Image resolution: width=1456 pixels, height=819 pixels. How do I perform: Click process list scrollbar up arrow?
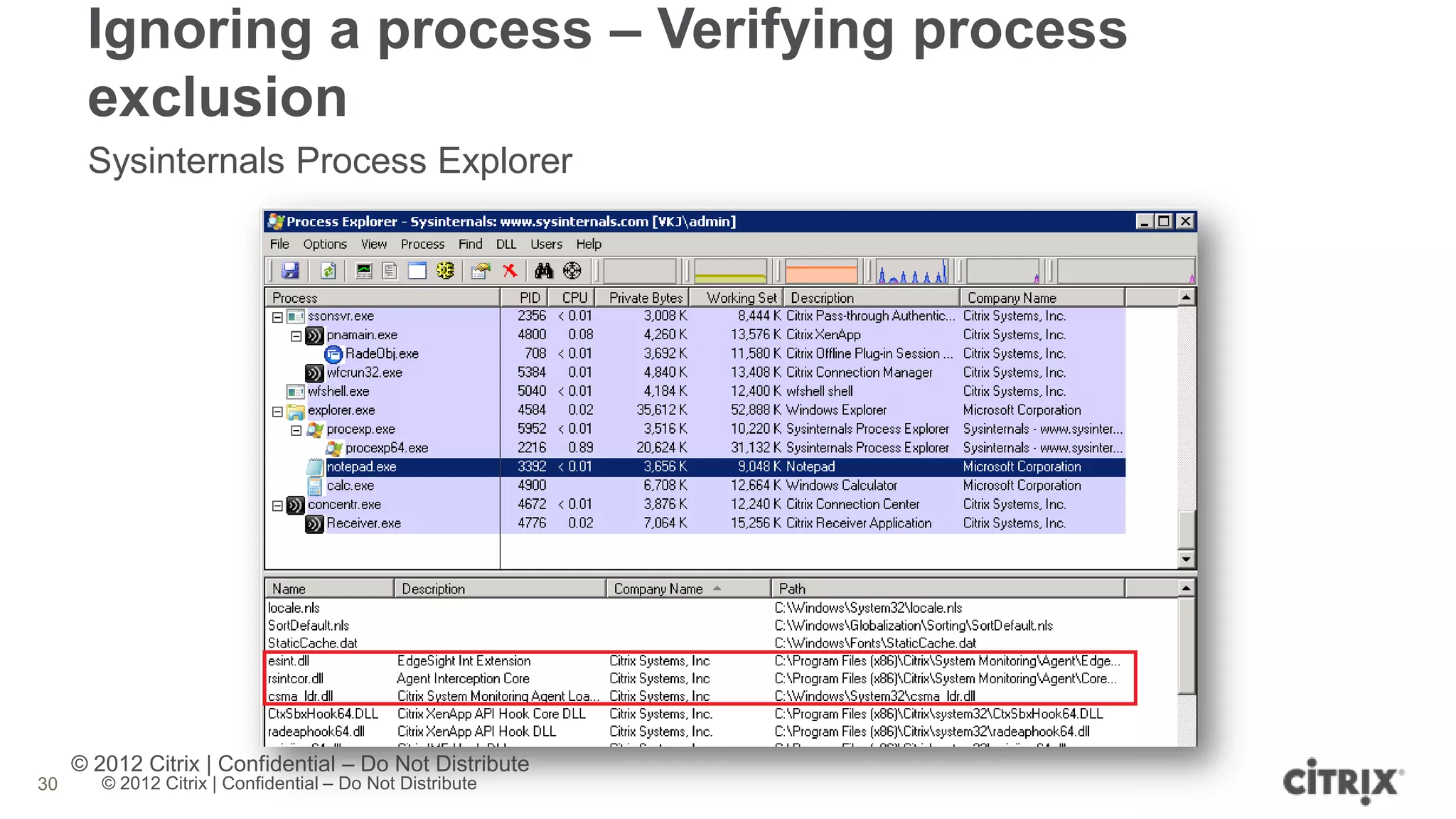point(1186,297)
